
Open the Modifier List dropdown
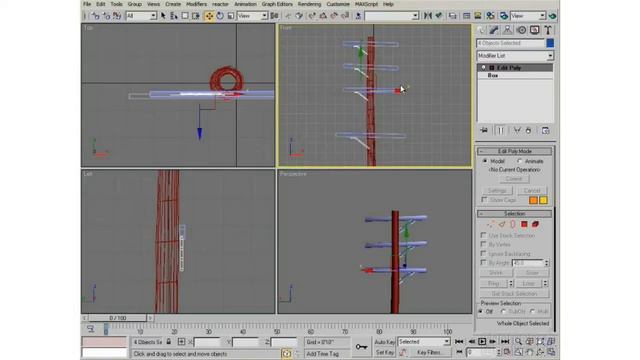515,56
